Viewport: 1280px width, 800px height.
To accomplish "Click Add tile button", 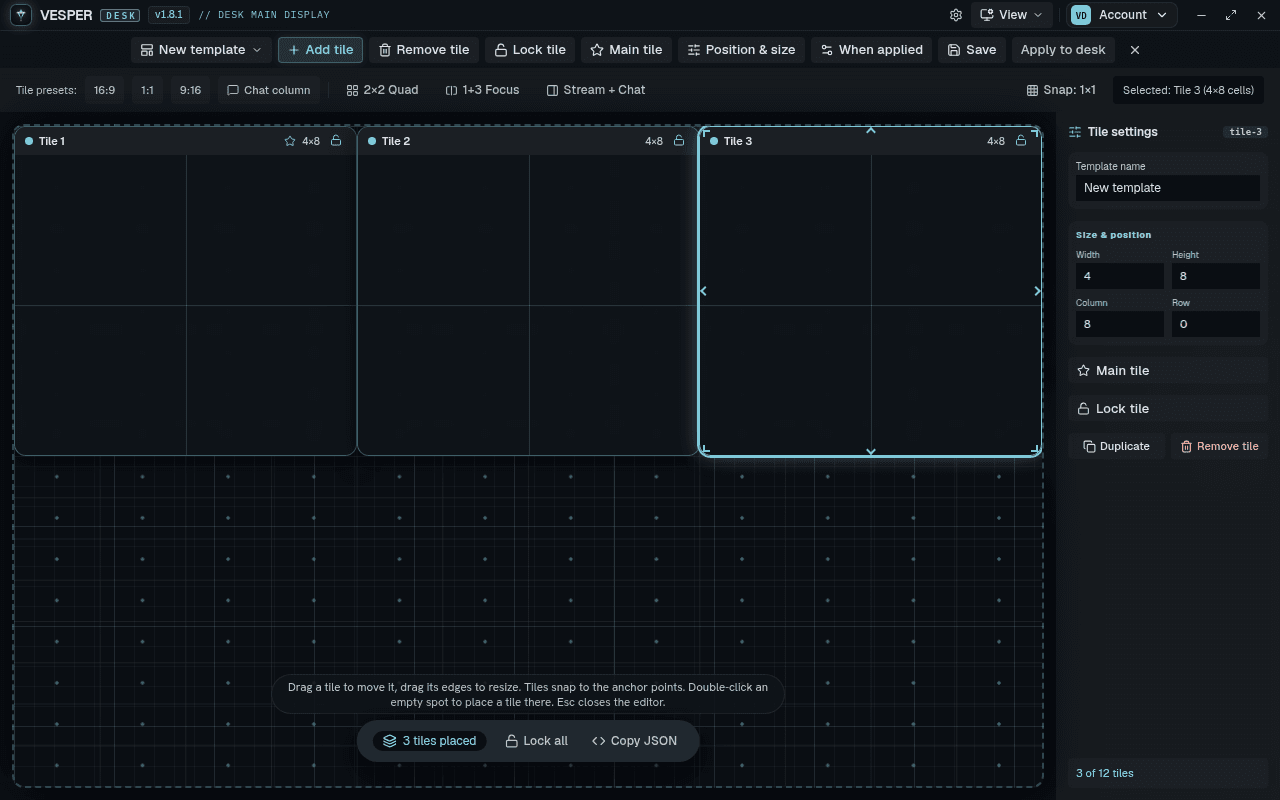I will pos(320,50).
